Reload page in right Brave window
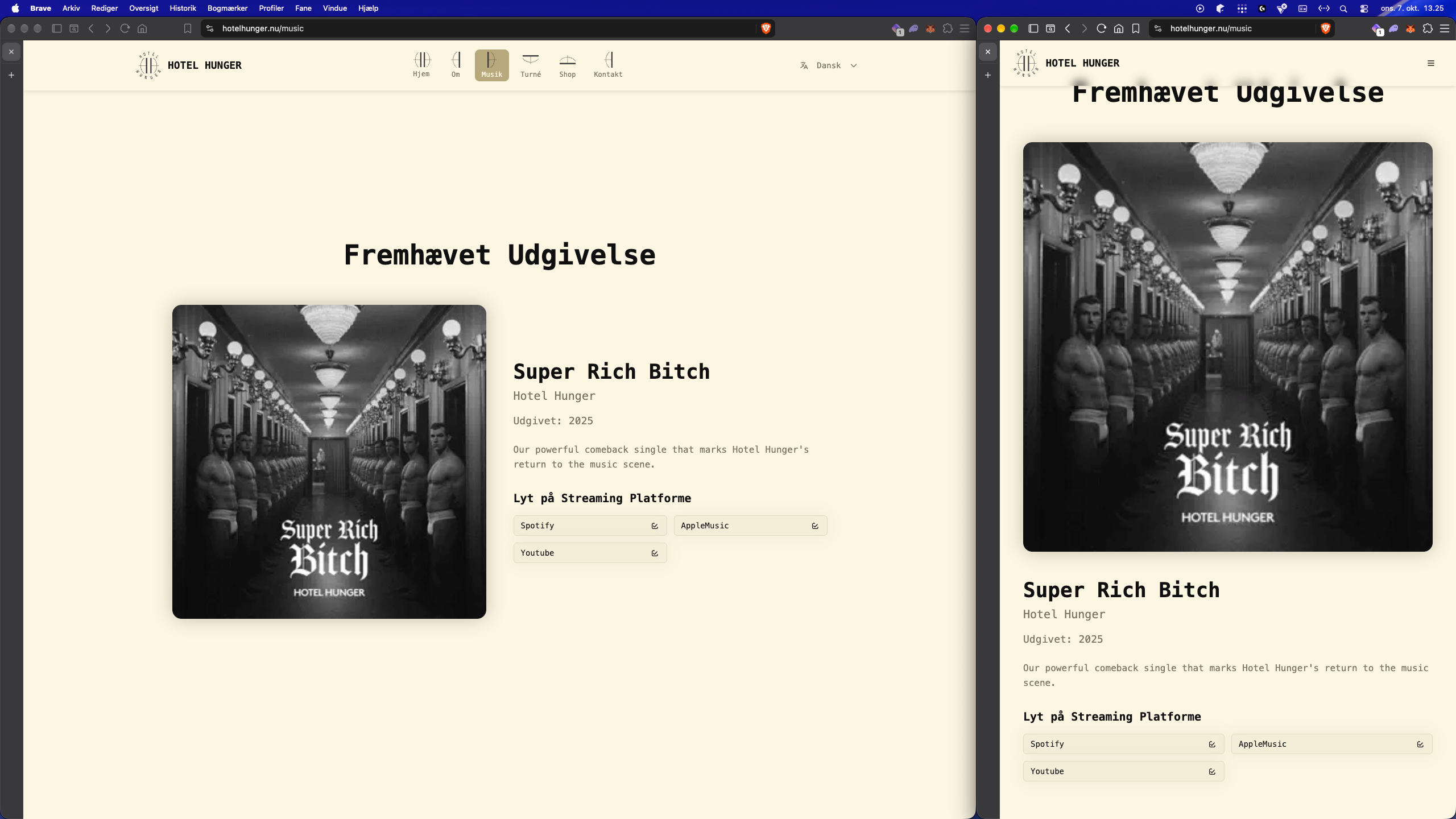 (1101, 28)
